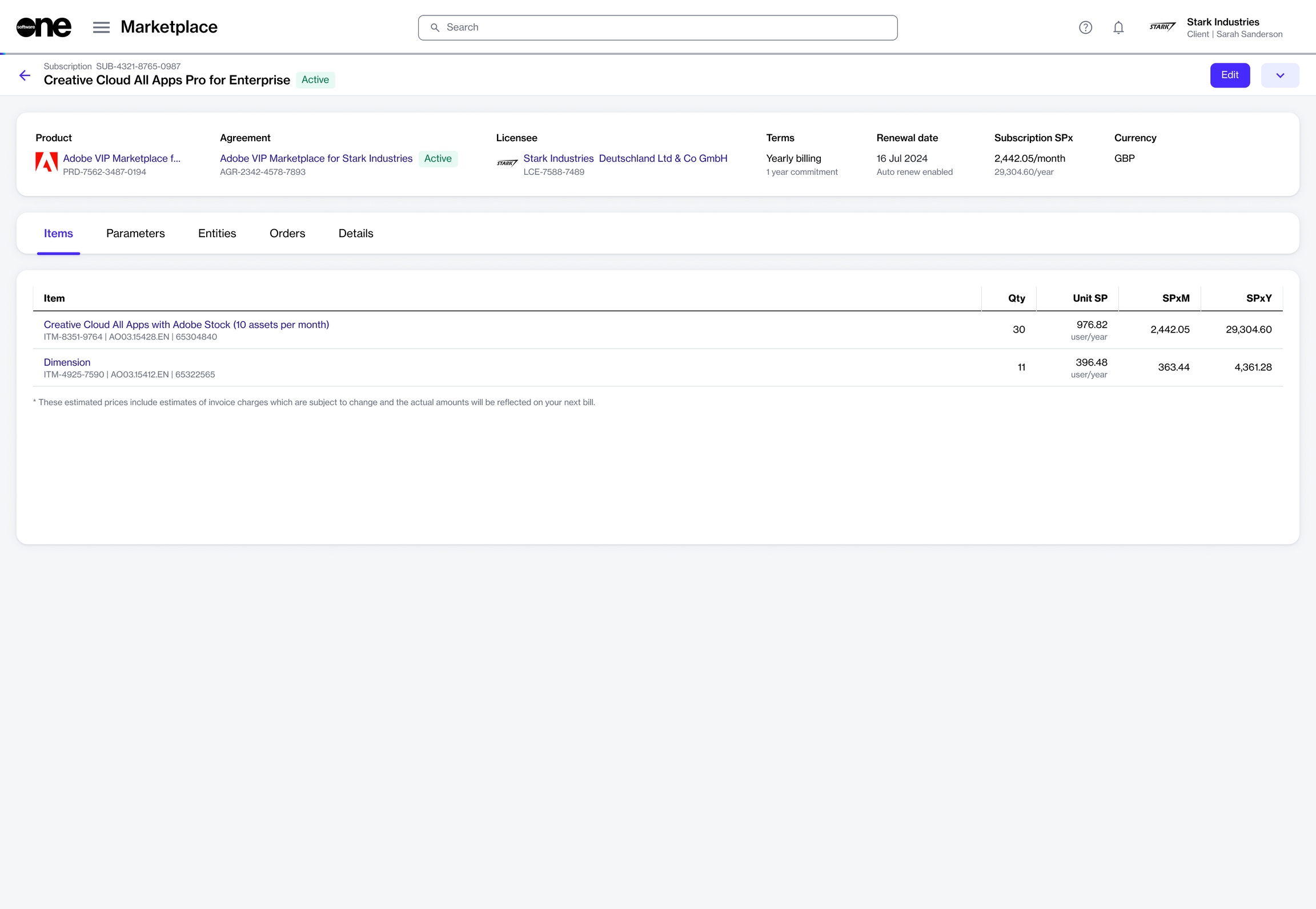
Task: Open the Adobe VIP Marketplace product link
Action: click(122, 158)
